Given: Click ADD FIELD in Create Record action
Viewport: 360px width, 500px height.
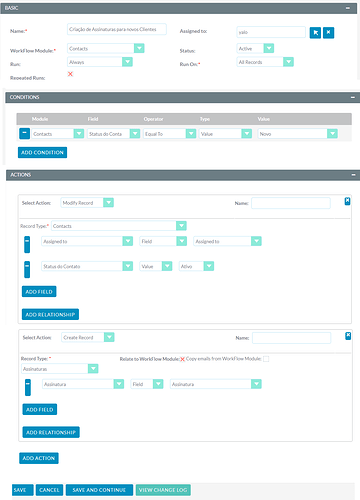Looking at the screenshot, I should tap(40, 409).
